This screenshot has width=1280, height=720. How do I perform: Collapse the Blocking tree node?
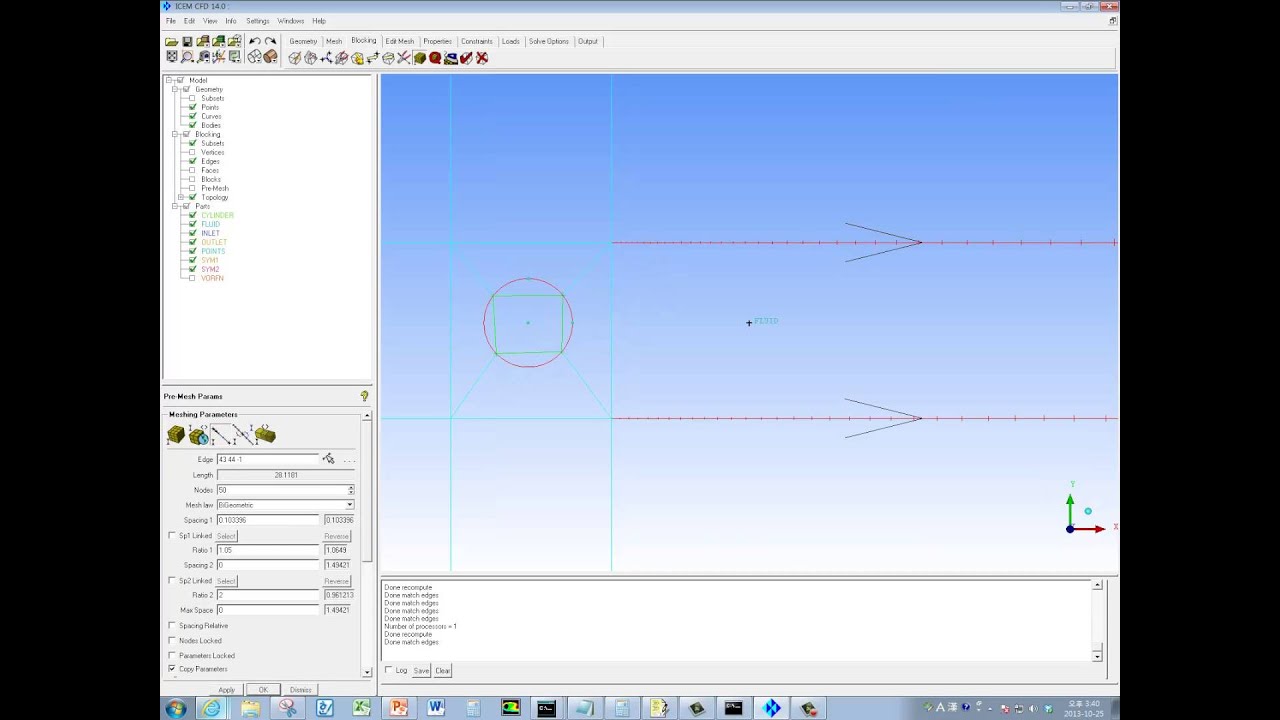pyautogui.click(x=174, y=134)
